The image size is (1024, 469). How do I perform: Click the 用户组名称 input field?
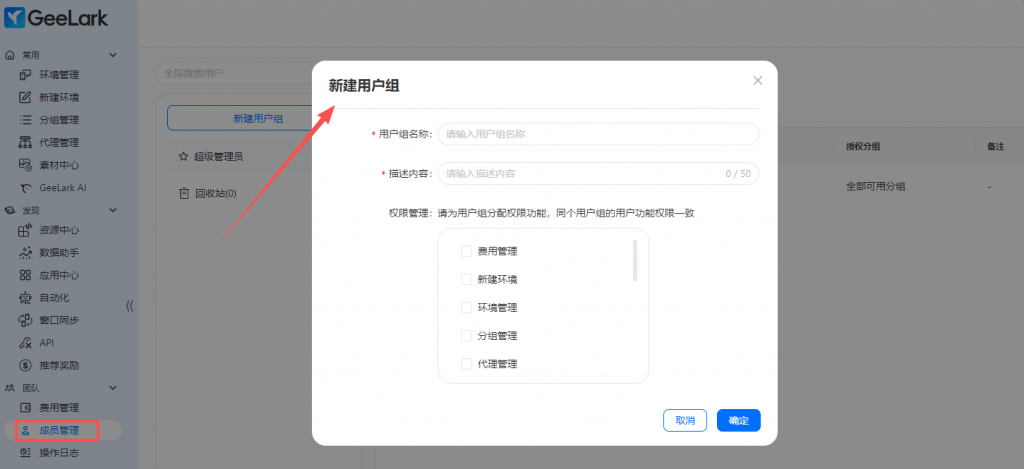coord(598,133)
